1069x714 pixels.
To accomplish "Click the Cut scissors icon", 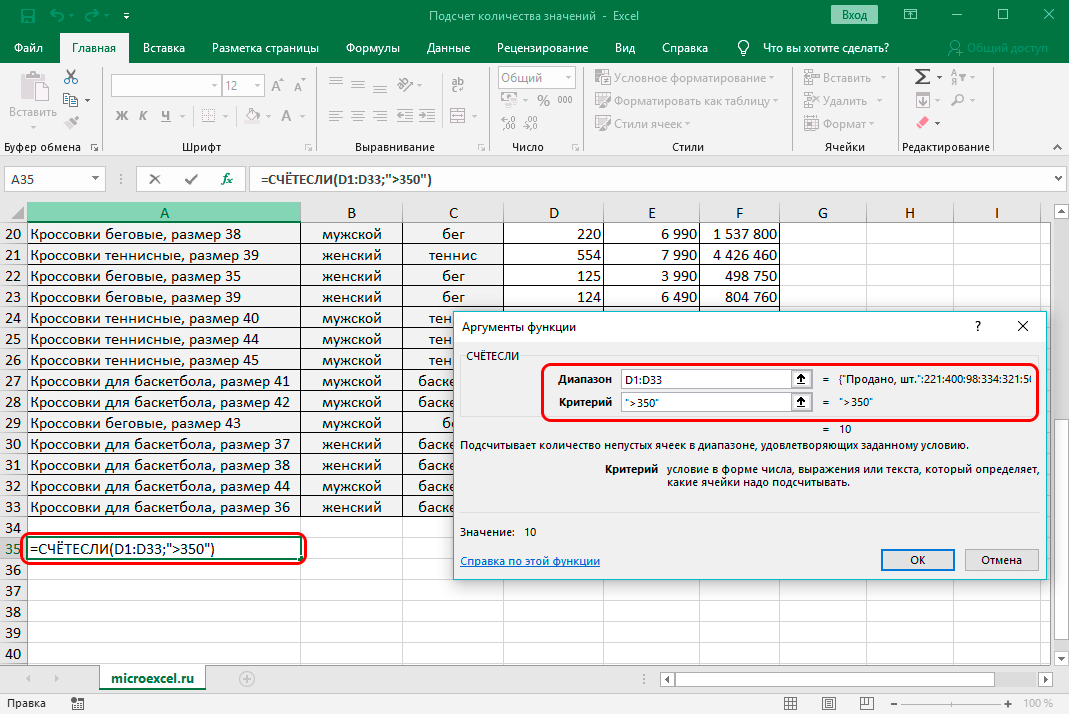I will pyautogui.click(x=71, y=77).
